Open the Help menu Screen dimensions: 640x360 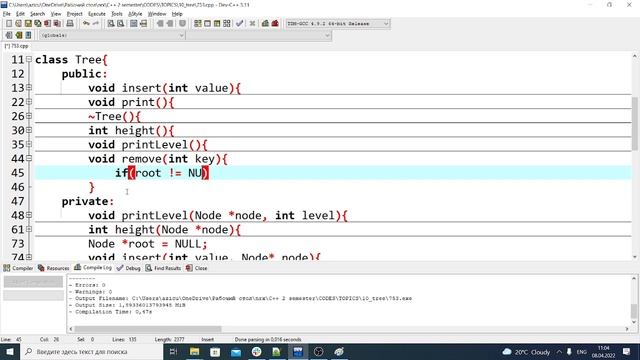point(177,14)
